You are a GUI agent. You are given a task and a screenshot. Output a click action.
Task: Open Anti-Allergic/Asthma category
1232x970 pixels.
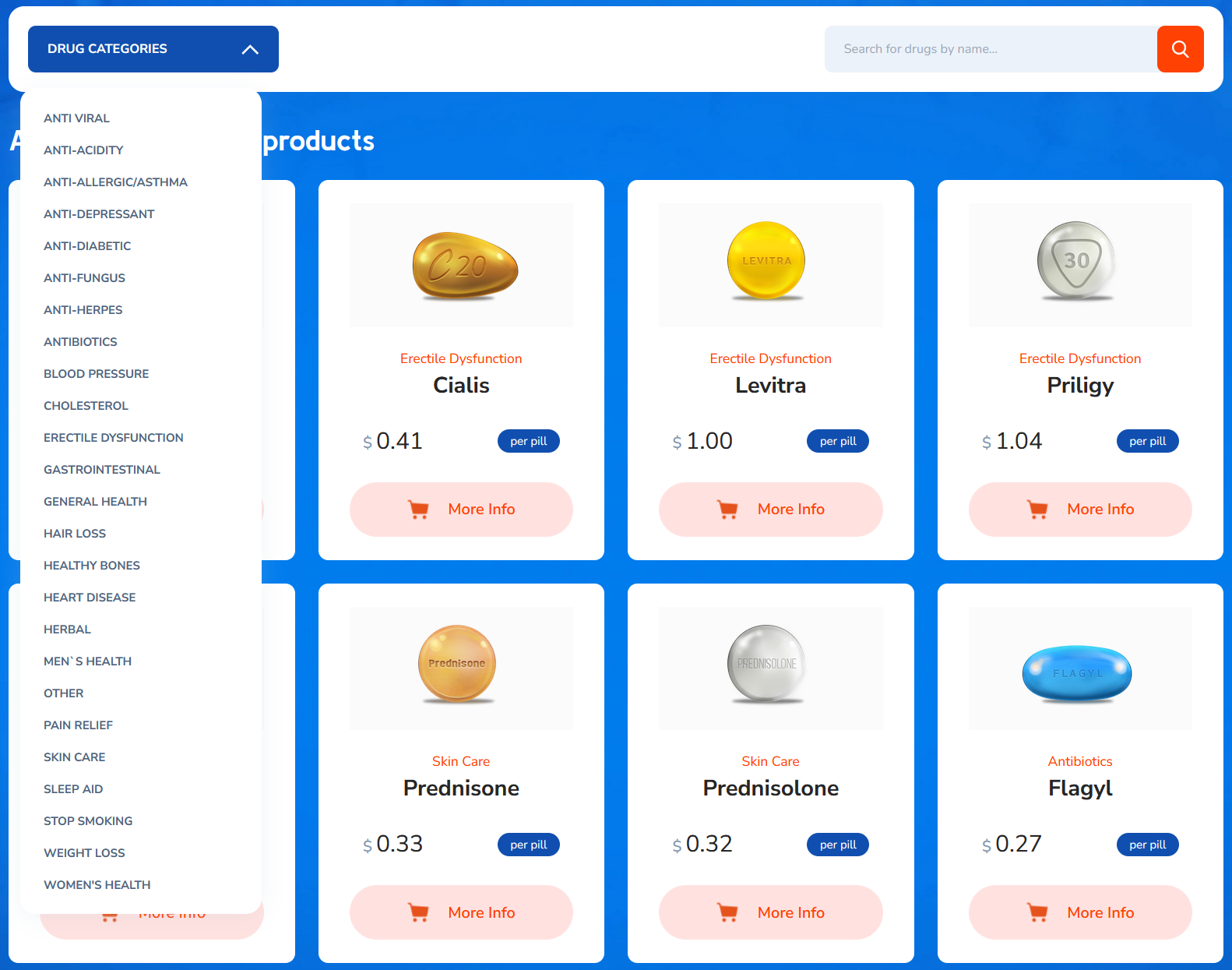(x=115, y=182)
